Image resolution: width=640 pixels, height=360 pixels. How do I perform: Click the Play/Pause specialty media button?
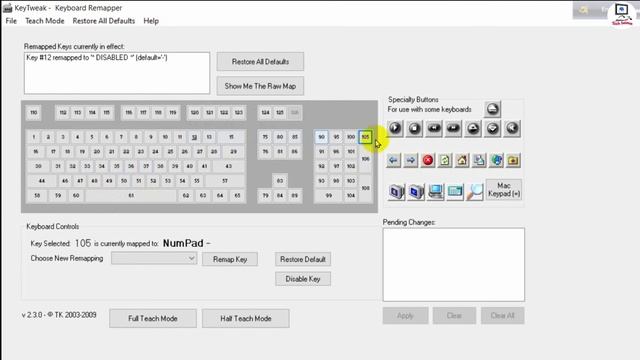point(395,129)
